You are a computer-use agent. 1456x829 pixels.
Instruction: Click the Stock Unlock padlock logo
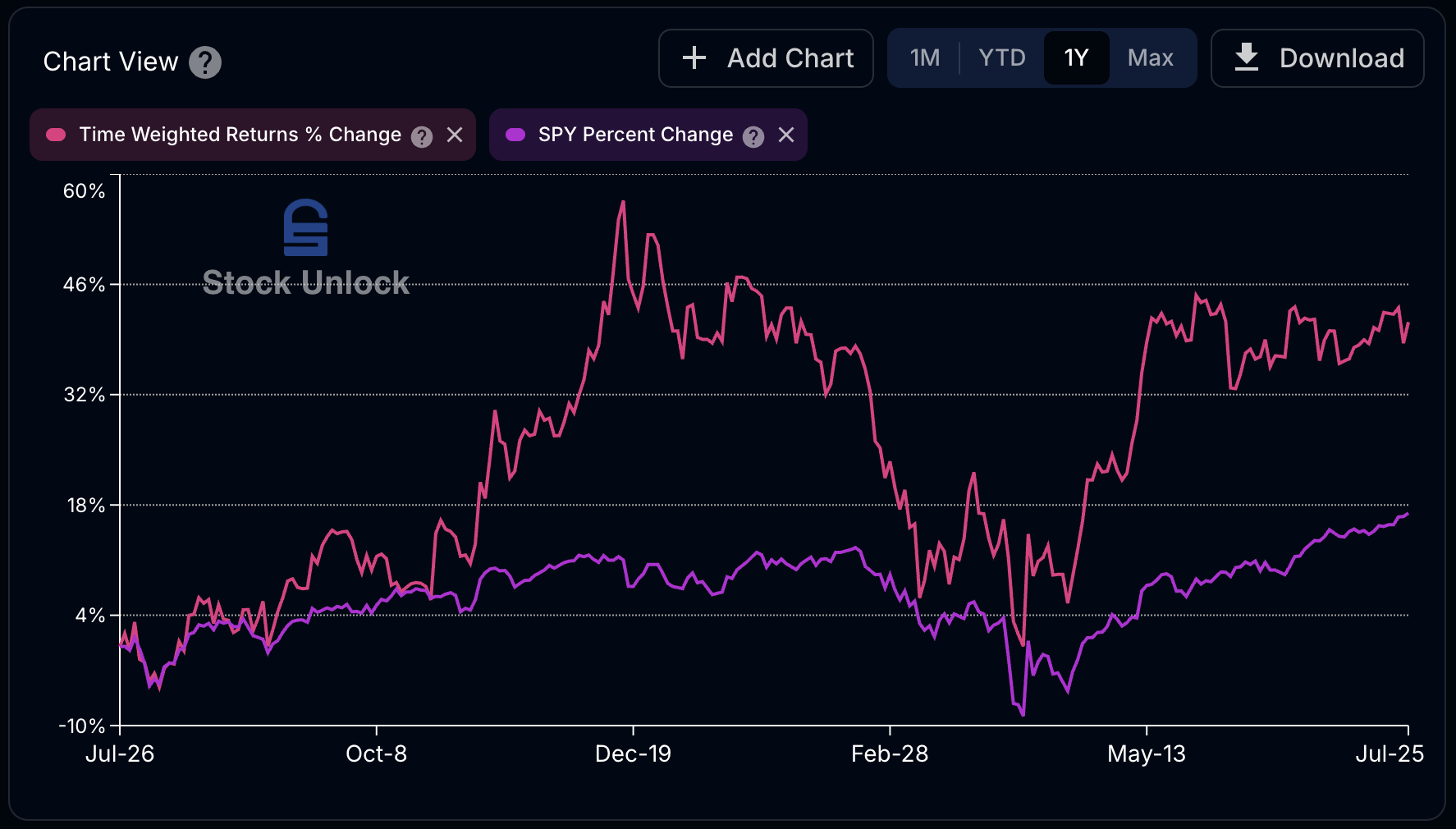[x=305, y=227]
